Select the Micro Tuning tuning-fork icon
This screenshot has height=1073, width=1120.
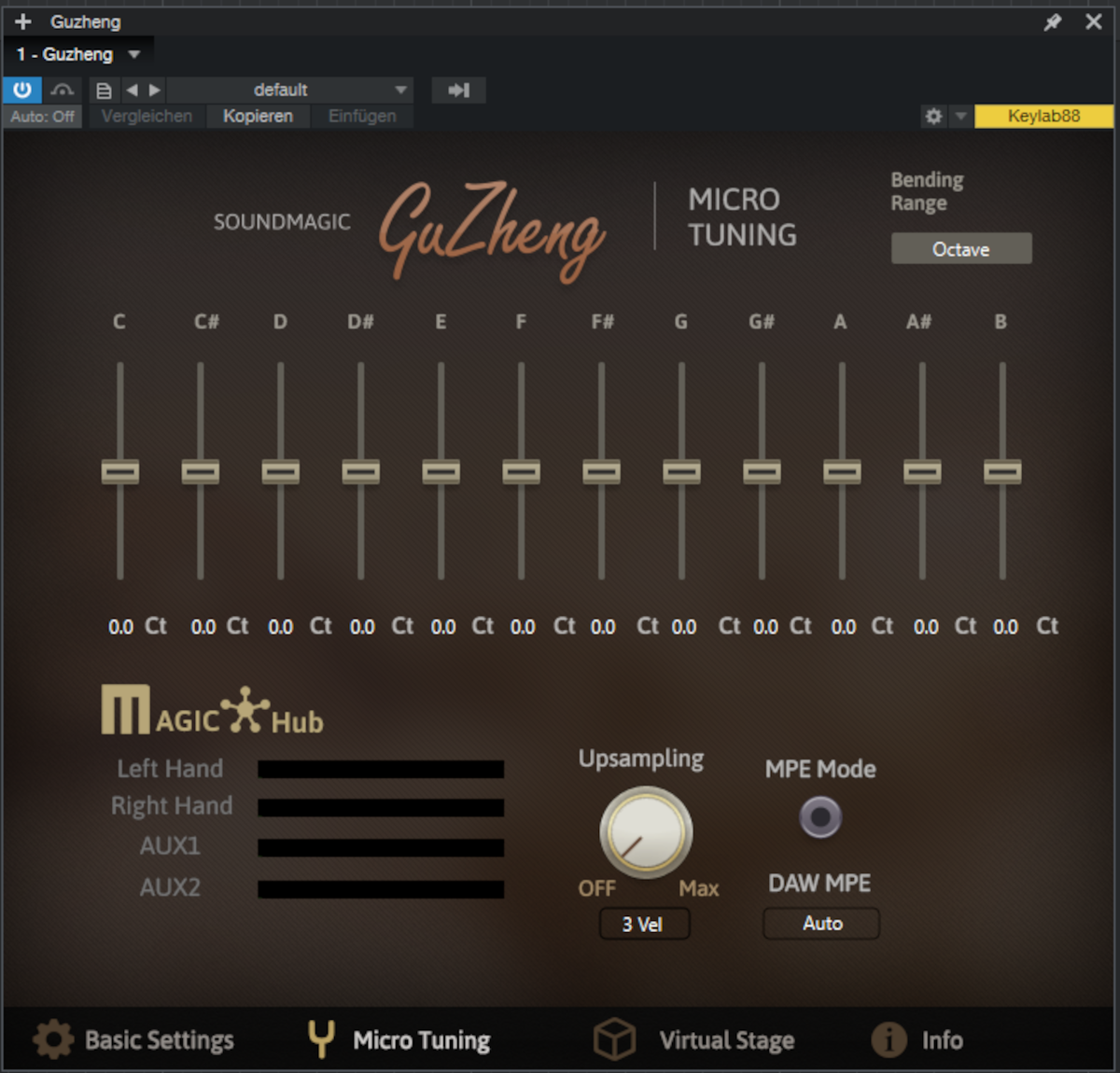[x=321, y=1038]
